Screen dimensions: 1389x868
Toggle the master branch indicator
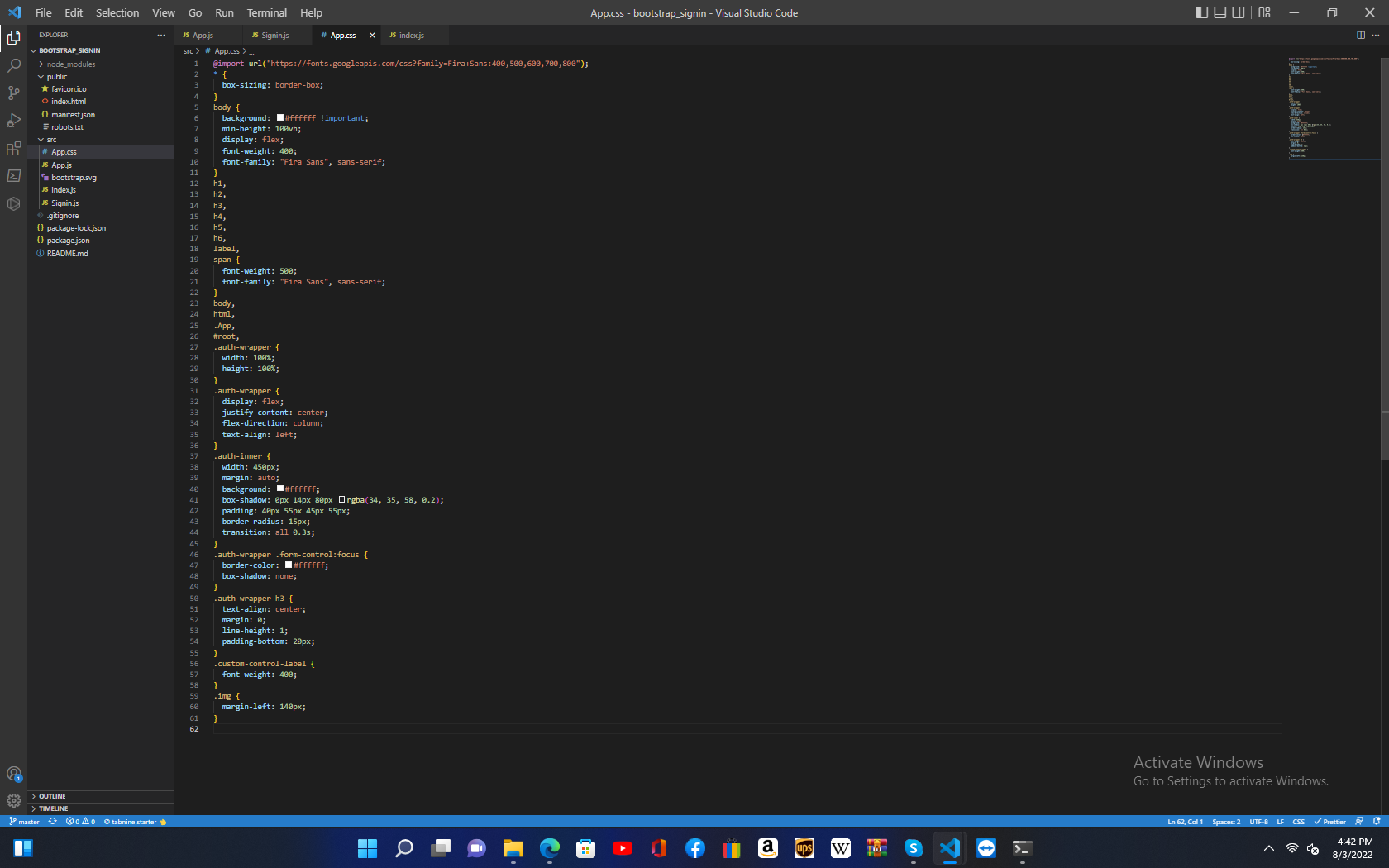24,822
